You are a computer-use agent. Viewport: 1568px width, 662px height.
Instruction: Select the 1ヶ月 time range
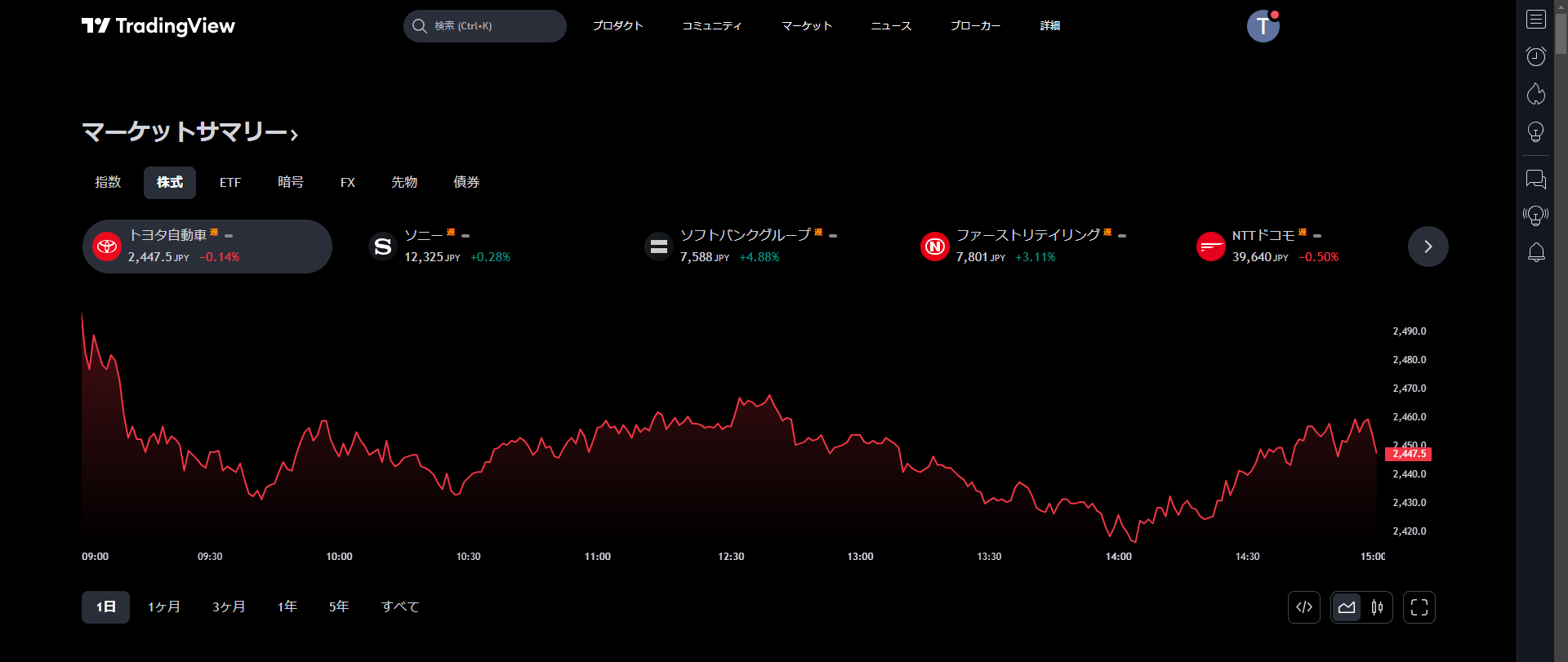click(x=164, y=607)
